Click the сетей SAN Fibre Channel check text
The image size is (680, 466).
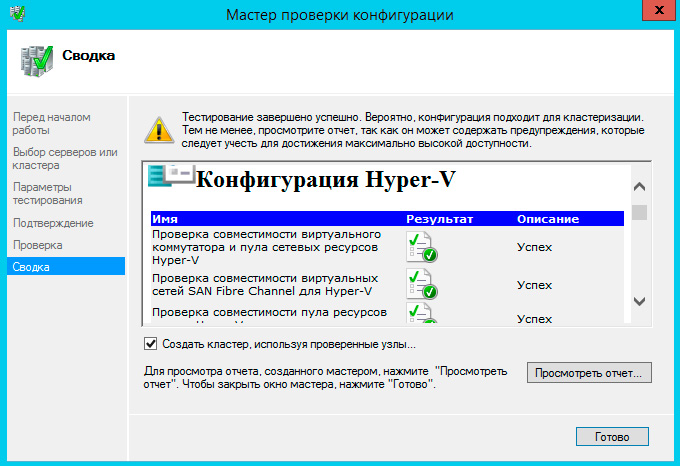tap(265, 284)
